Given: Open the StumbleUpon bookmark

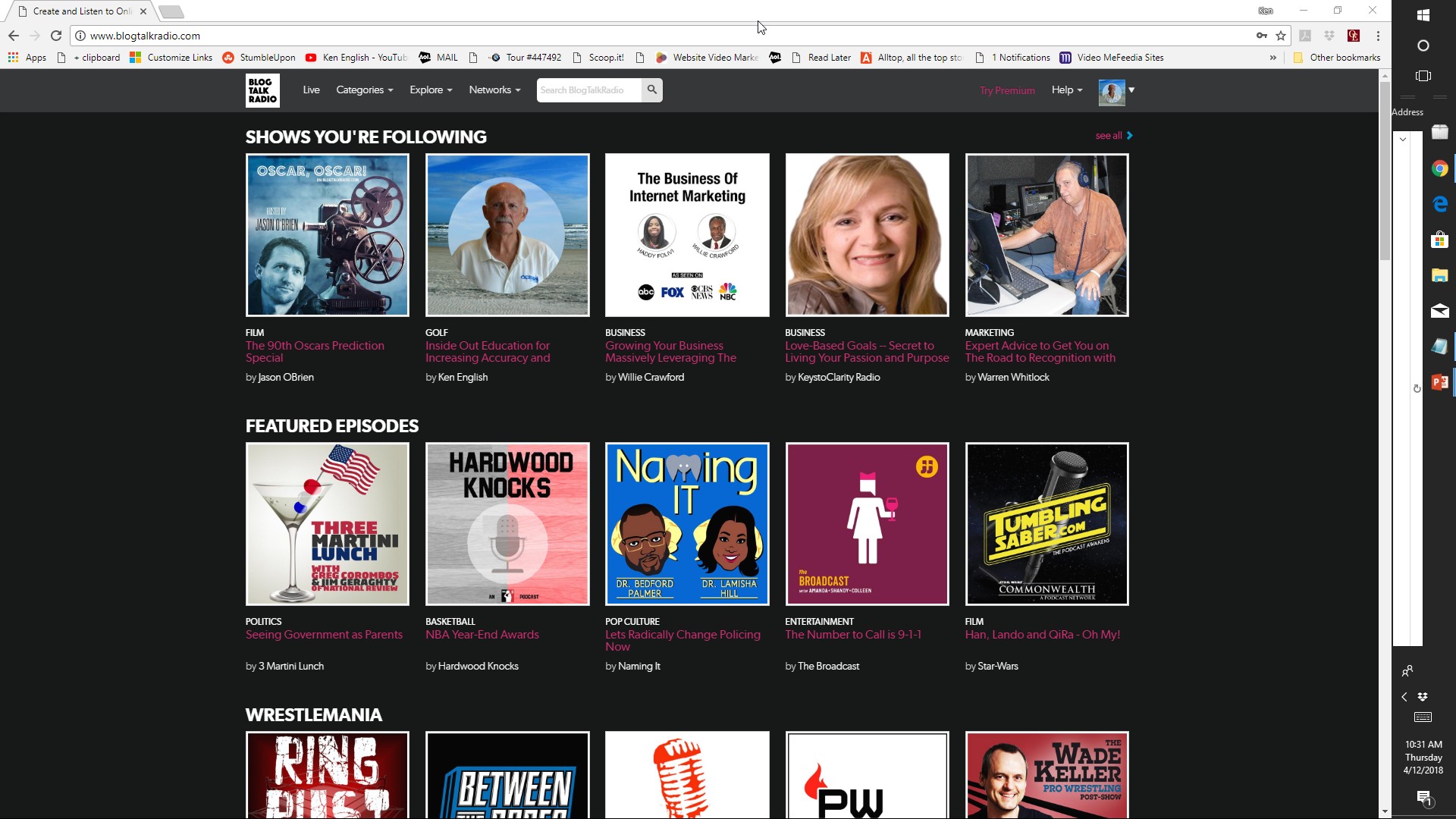Looking at the screenshot, I should click(x=259, y=58).
